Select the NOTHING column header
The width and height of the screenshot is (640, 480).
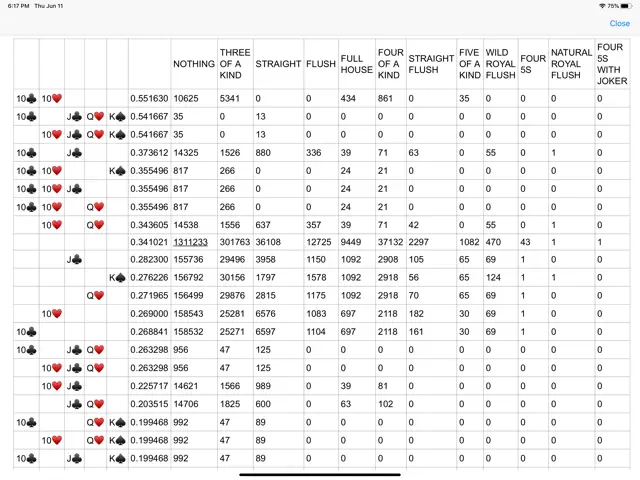(194, 64)
